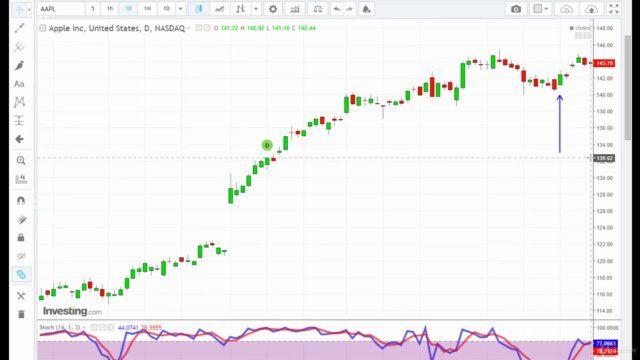This screenshot has height=360, width=640.
Task: Toggle magnet mode snapping
Action: pos(21,200)
